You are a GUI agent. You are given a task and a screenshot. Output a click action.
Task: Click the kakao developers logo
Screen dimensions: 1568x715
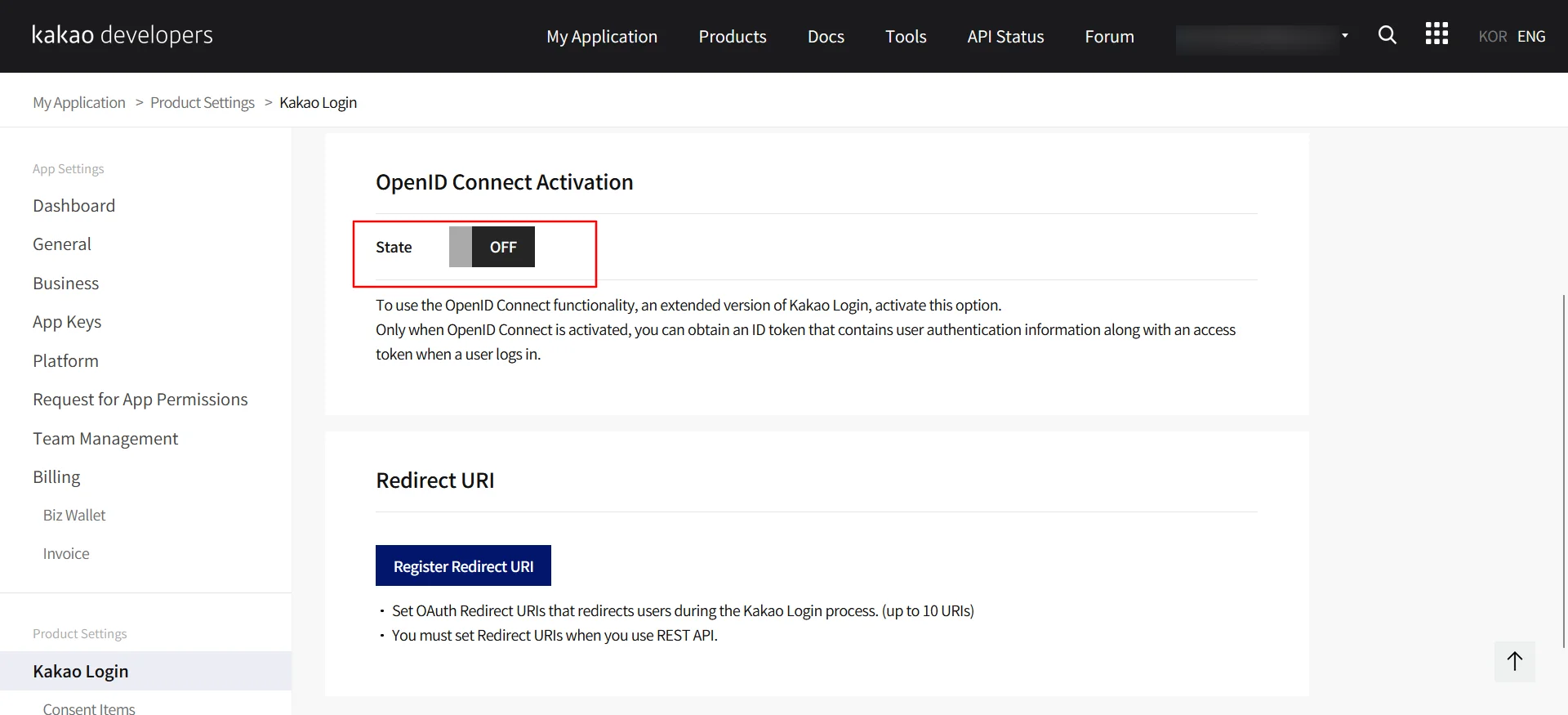point(122,35)
